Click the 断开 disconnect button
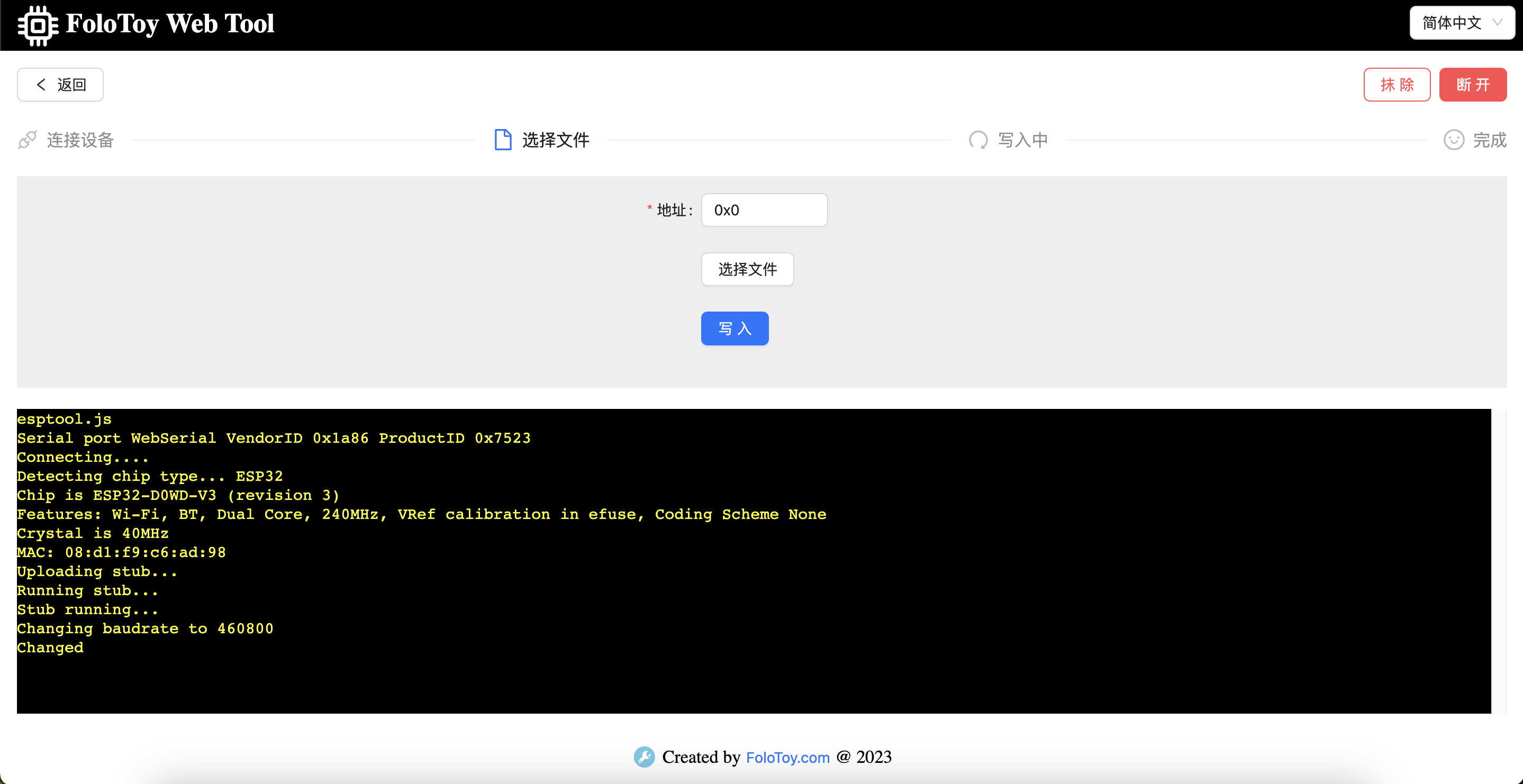Viewport: 1523px width, 784px height. pos(1473,85)
